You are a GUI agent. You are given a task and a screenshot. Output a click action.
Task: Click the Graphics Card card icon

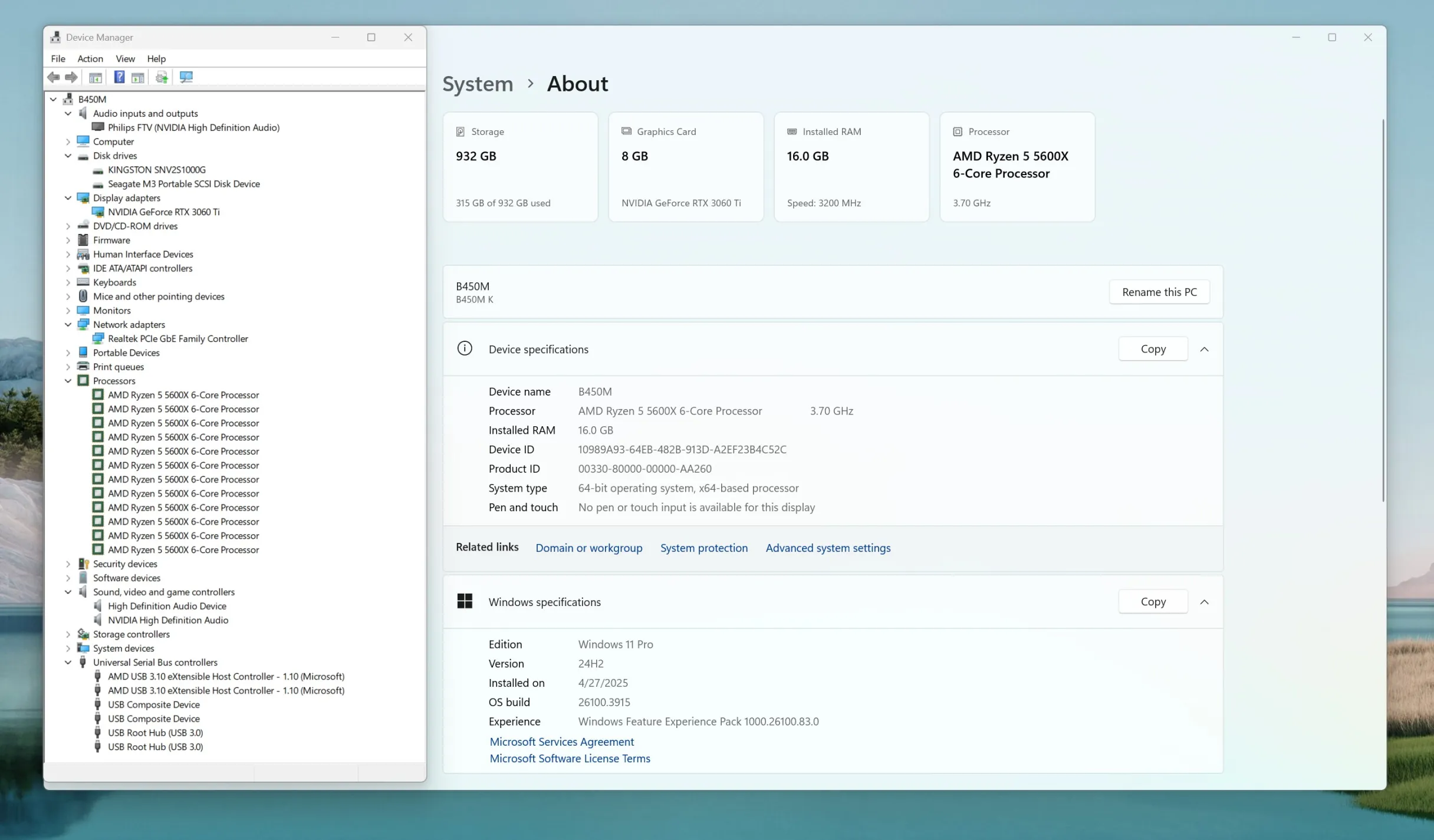coord(626,131)
